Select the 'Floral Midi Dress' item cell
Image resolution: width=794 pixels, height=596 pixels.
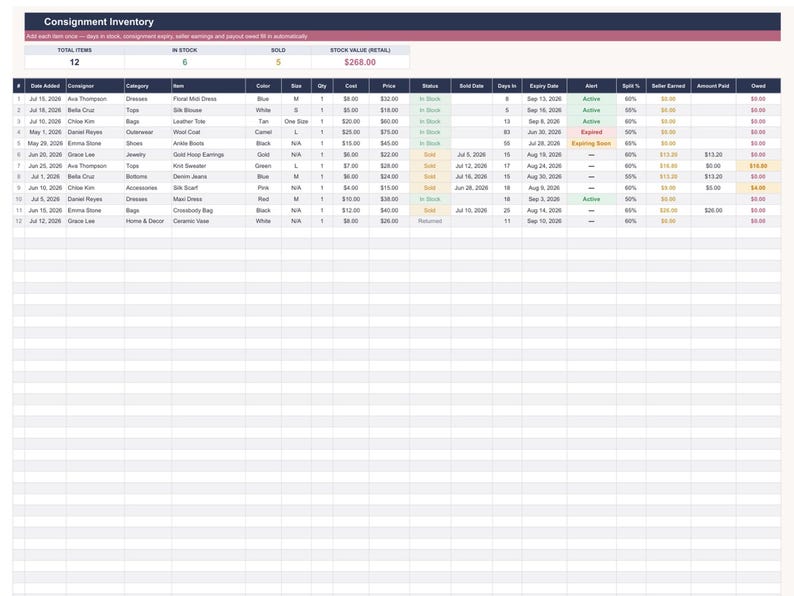pos(208,99)
